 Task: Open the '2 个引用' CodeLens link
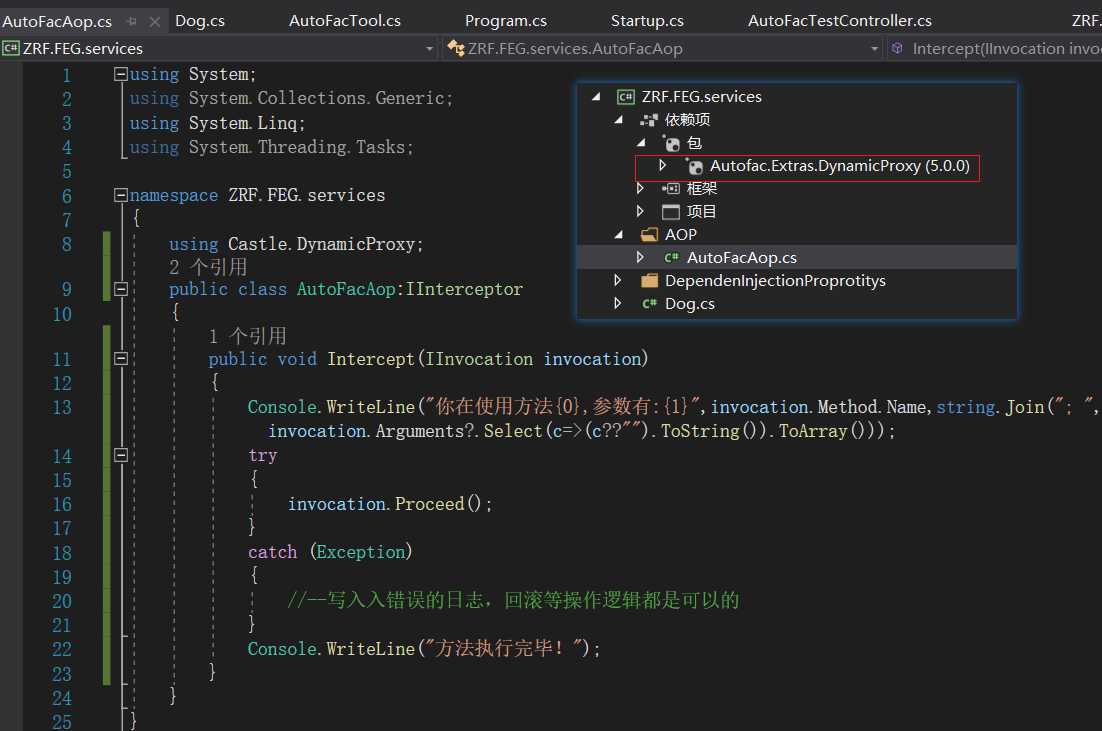[208, 267]
